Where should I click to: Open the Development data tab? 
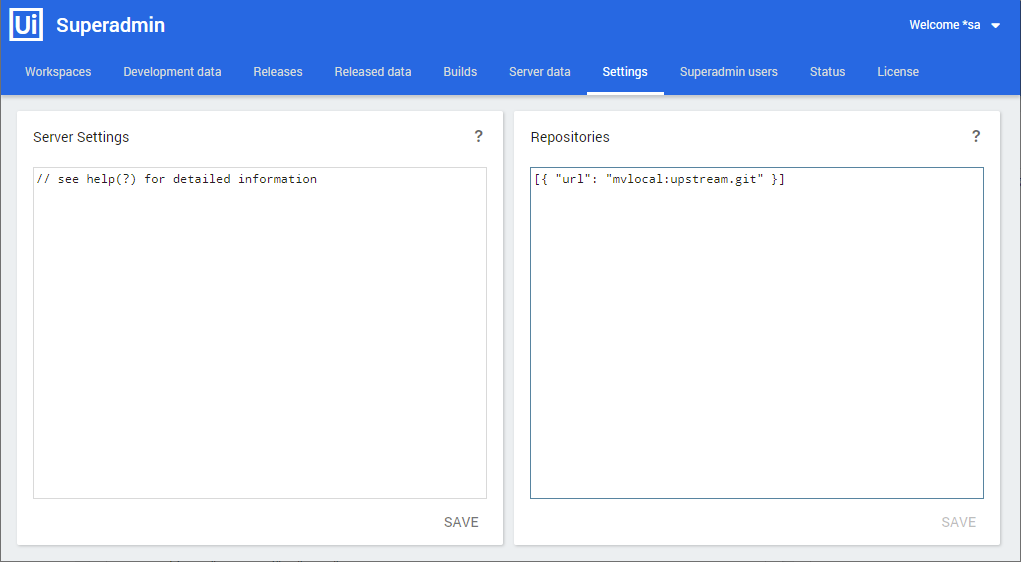[173, 72]
